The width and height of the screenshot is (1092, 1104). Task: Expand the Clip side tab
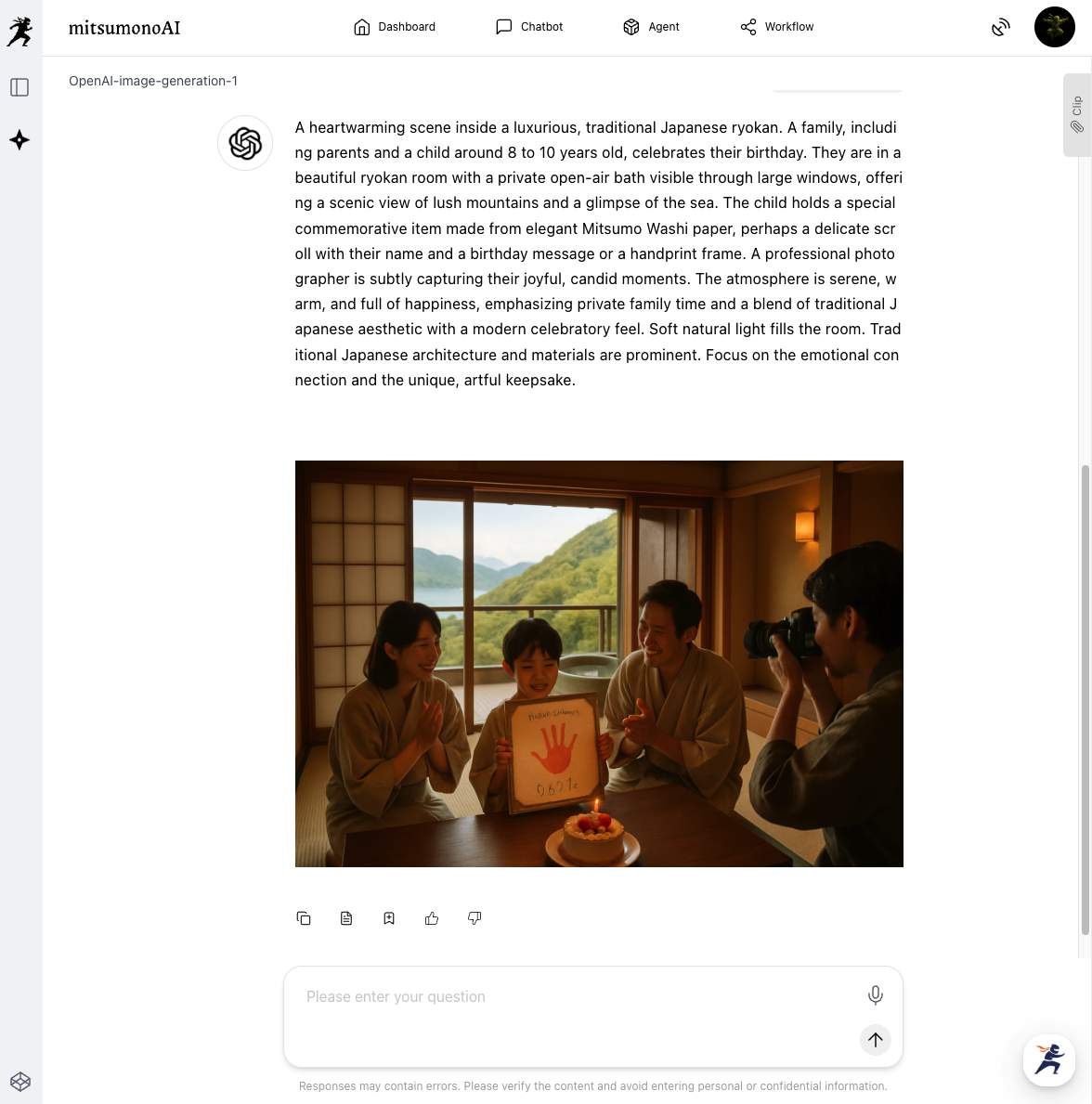tap(1076, 115)
